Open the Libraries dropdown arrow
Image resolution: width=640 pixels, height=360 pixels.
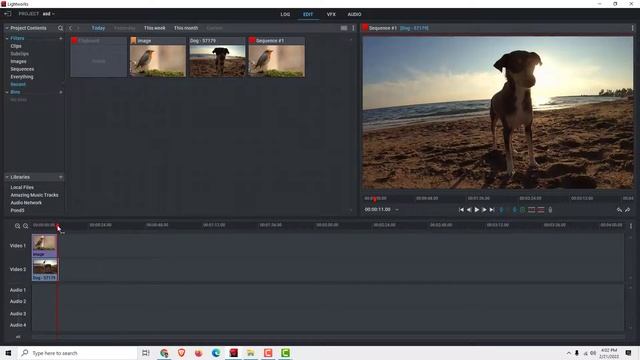(x=61, y=177)
